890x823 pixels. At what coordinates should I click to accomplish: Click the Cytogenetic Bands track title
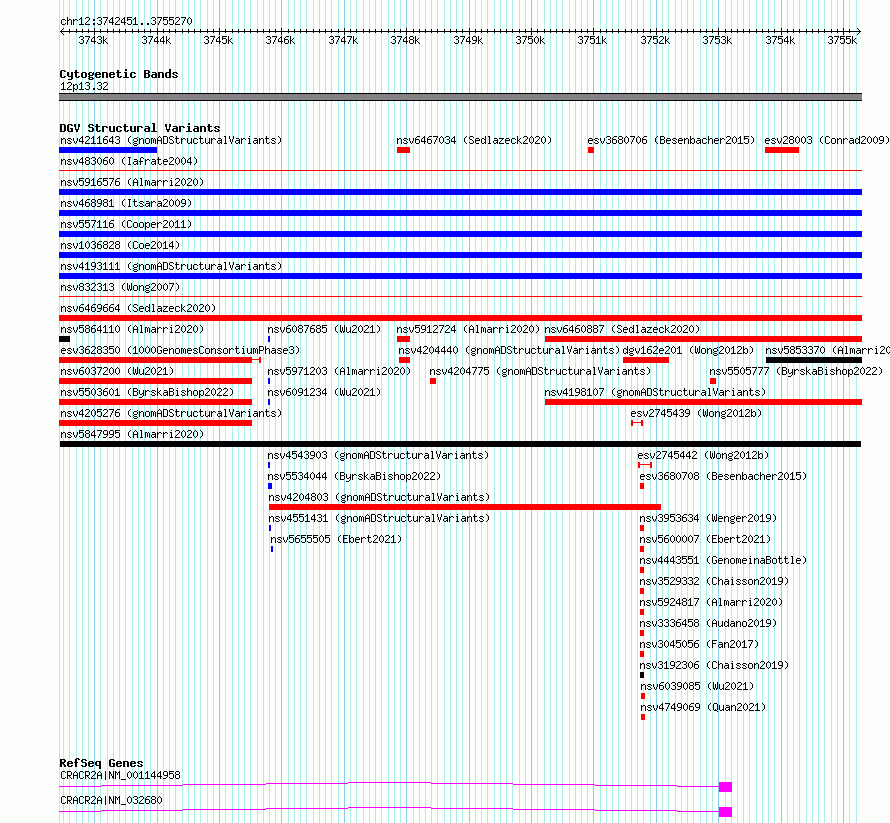(x=119, y=74)
